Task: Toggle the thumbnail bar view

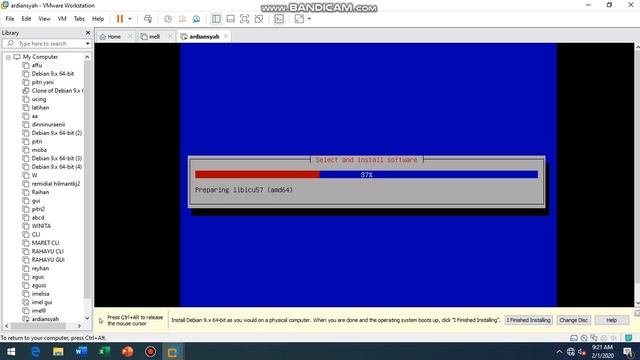Action: [231, 19]
